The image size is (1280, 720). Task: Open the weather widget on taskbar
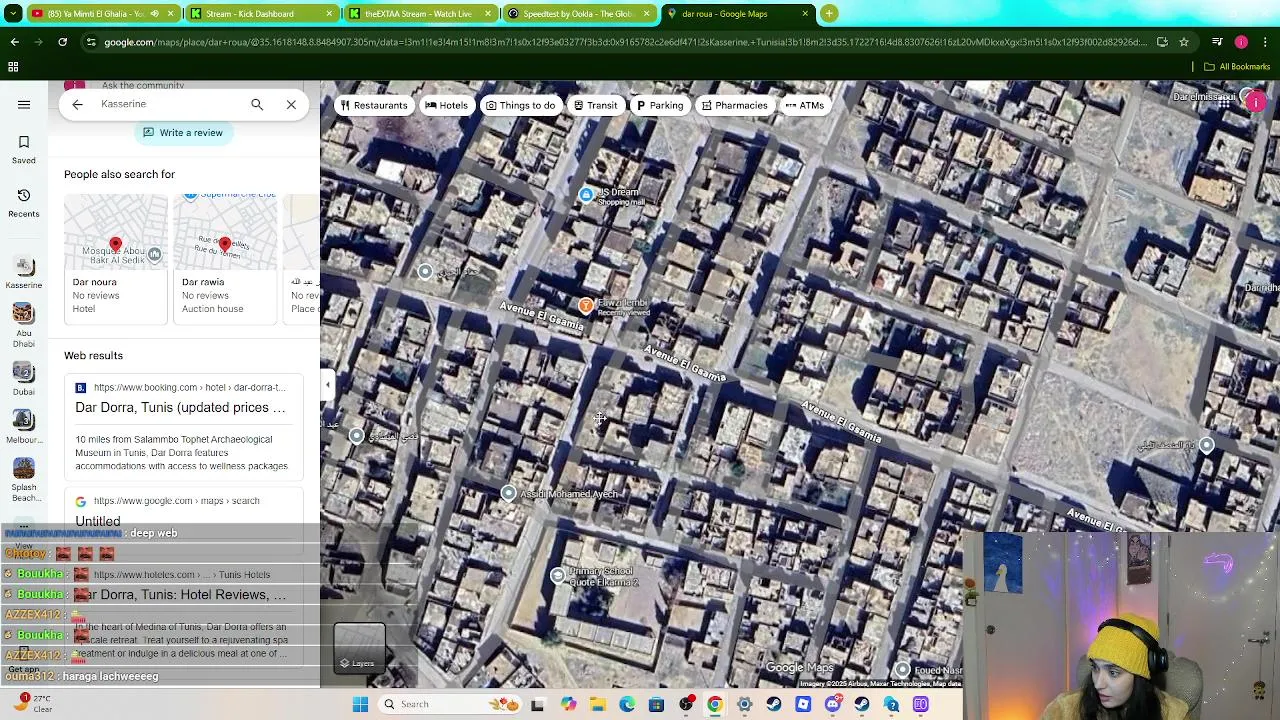[32, 703]
